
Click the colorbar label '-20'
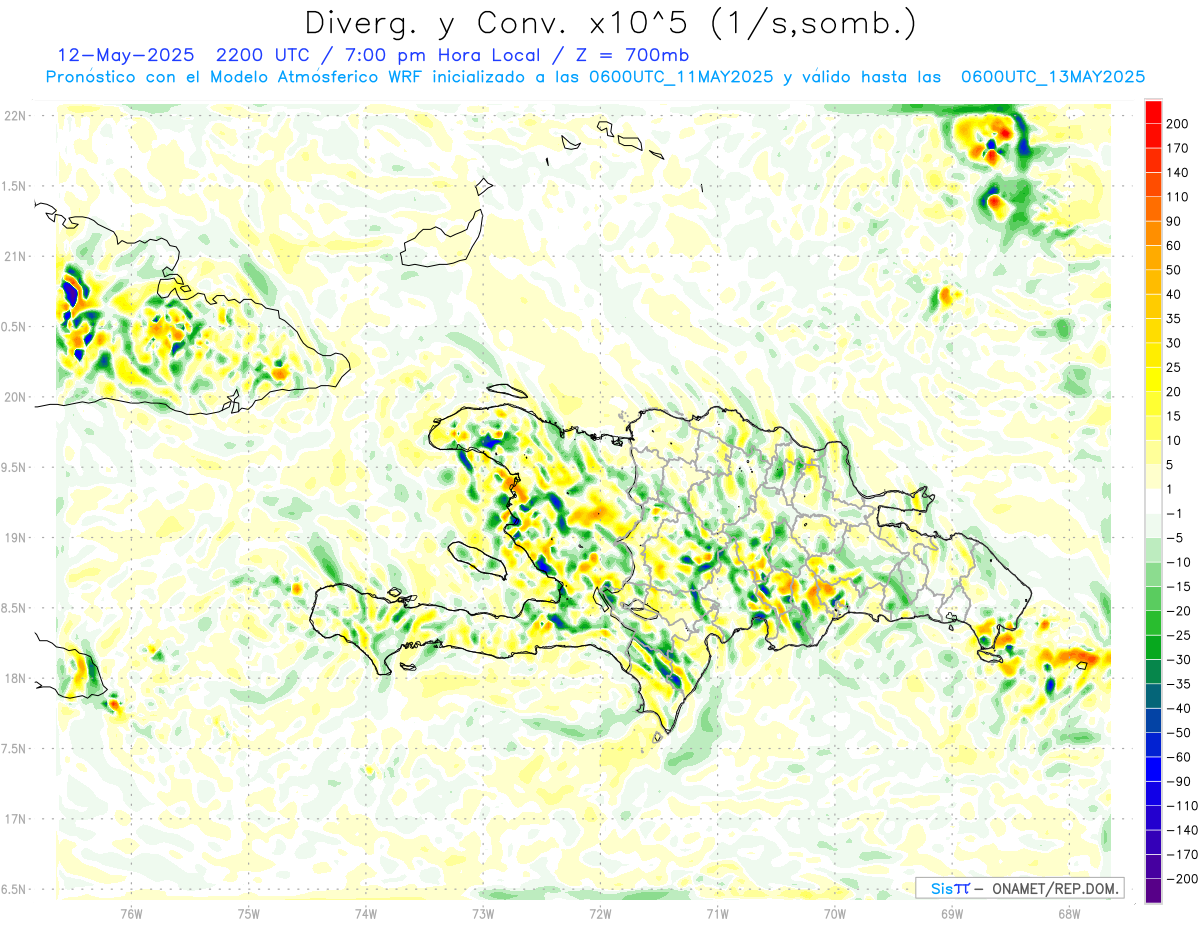pos(1177,611)
